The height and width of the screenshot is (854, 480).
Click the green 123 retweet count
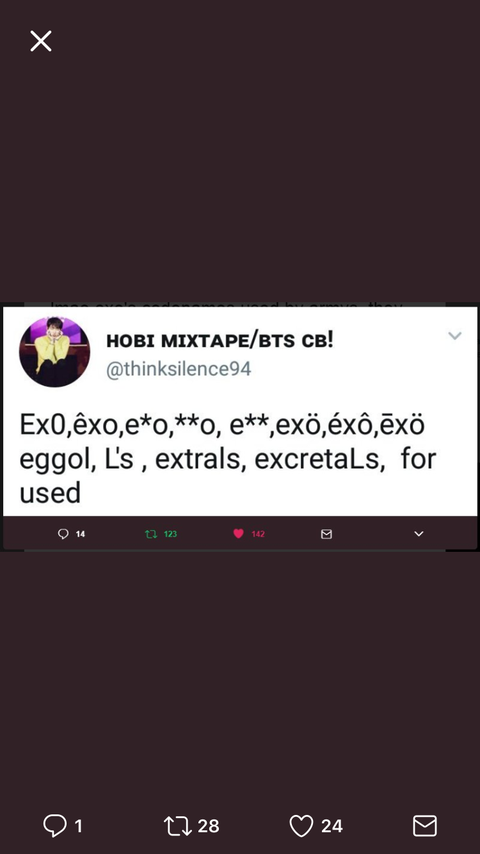coord(171,534)
